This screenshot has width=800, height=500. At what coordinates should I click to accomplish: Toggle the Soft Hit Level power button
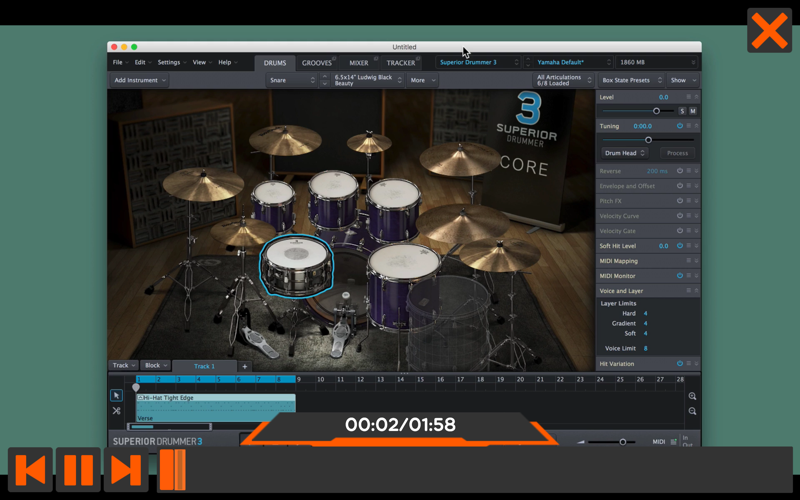click(680, 245)
